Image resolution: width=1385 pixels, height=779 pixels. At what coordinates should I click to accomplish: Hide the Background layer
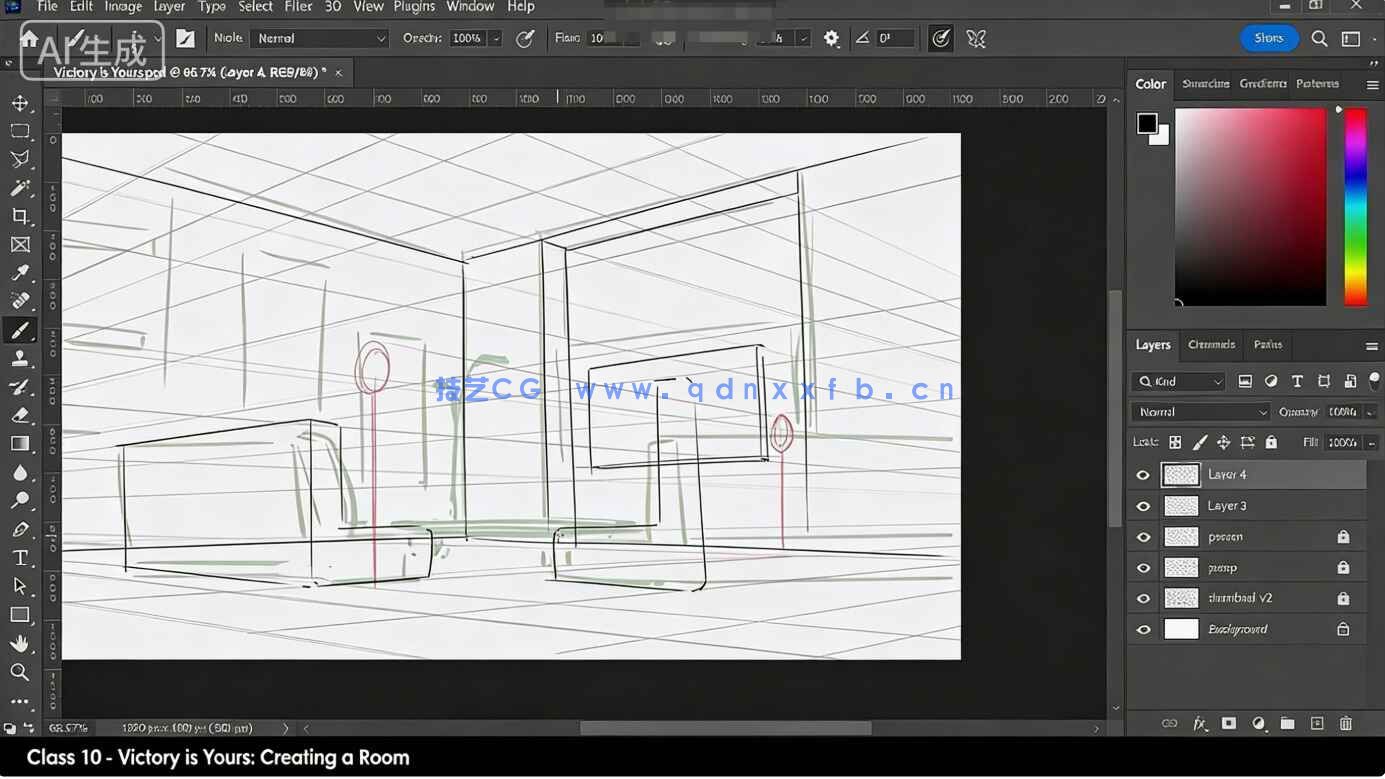1143,630
